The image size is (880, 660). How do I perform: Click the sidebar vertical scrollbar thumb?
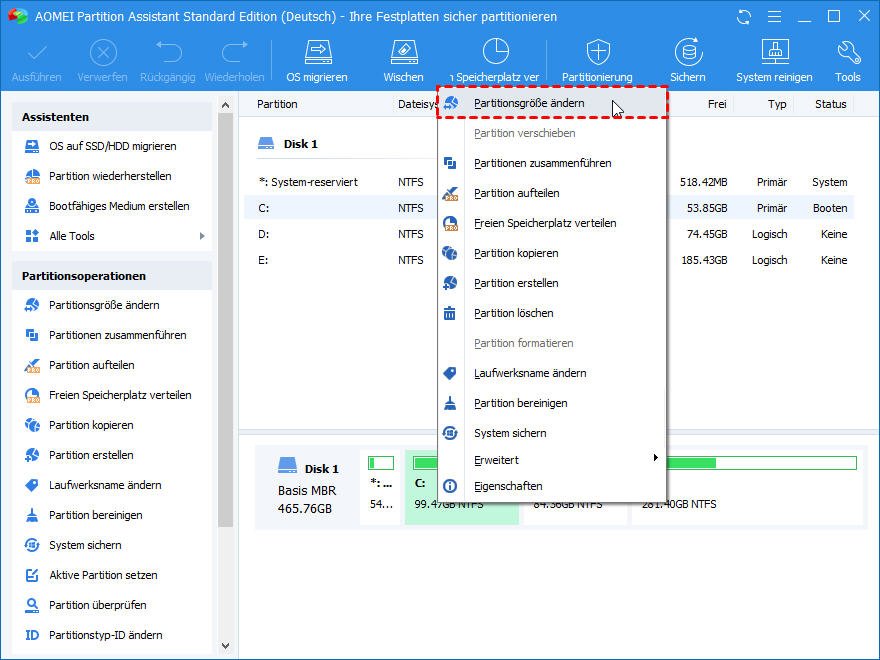tap(225, 320)
